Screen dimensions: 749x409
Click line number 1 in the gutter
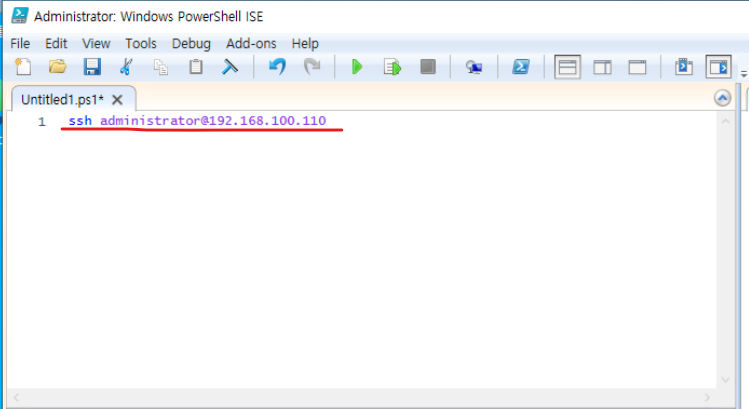42,122
